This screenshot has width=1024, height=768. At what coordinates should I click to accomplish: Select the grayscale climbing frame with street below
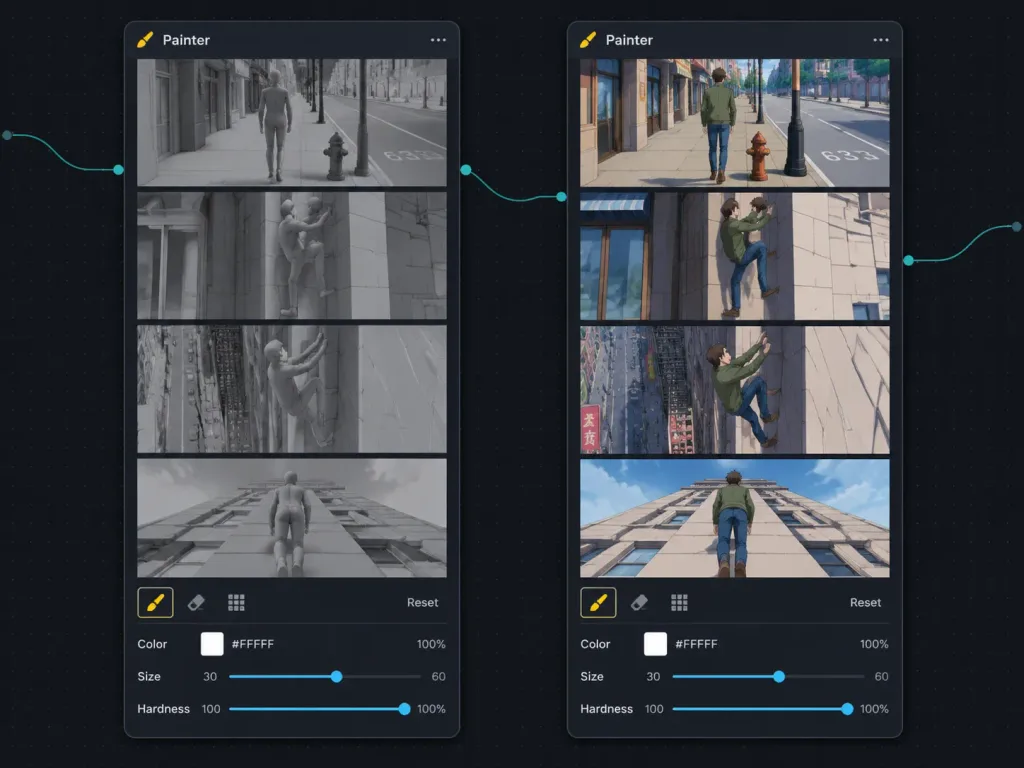(292, 389)
